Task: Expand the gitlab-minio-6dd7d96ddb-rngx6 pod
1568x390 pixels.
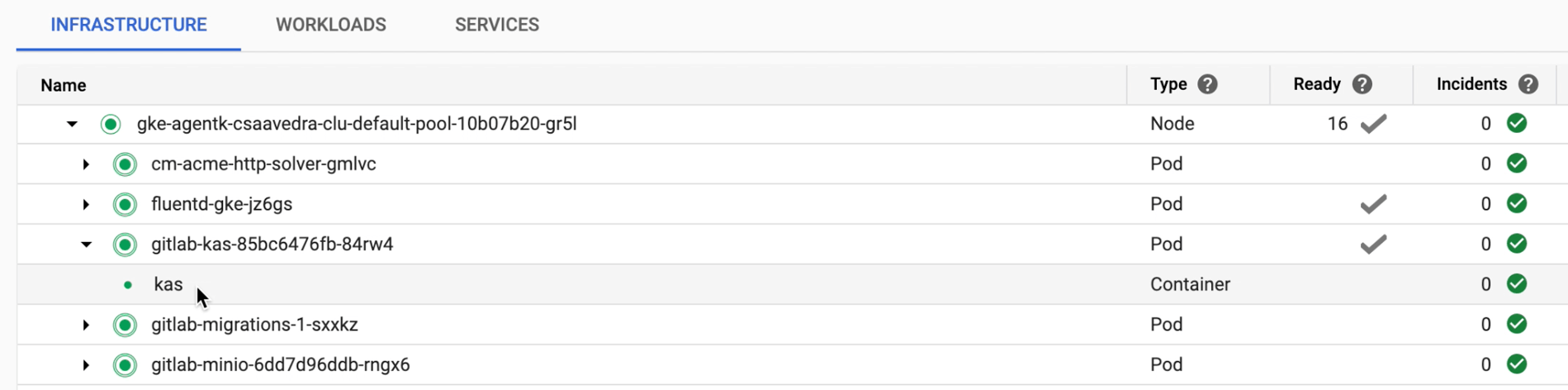Action: click(x=86, y=365)
